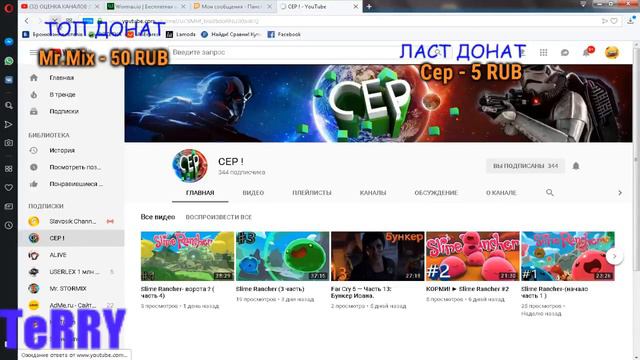Switch to the ПЛЕЙЛИСТЫ tab
The image size is (640, 360).
point(312,193)
